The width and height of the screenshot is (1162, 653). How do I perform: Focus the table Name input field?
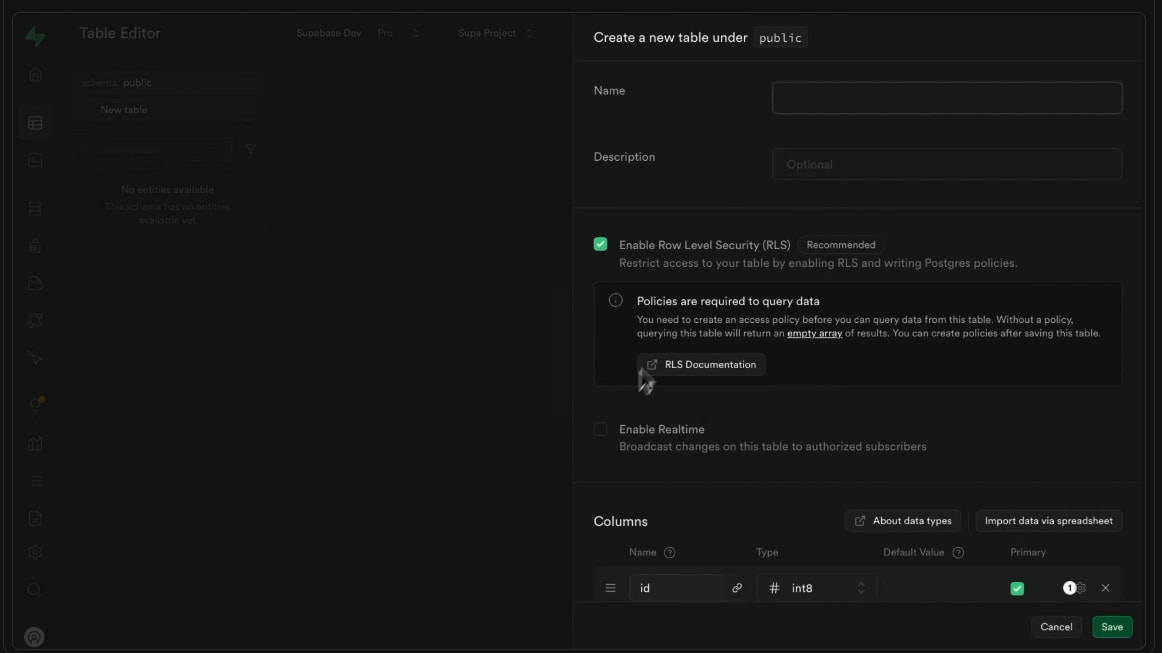tap(946, 98)
